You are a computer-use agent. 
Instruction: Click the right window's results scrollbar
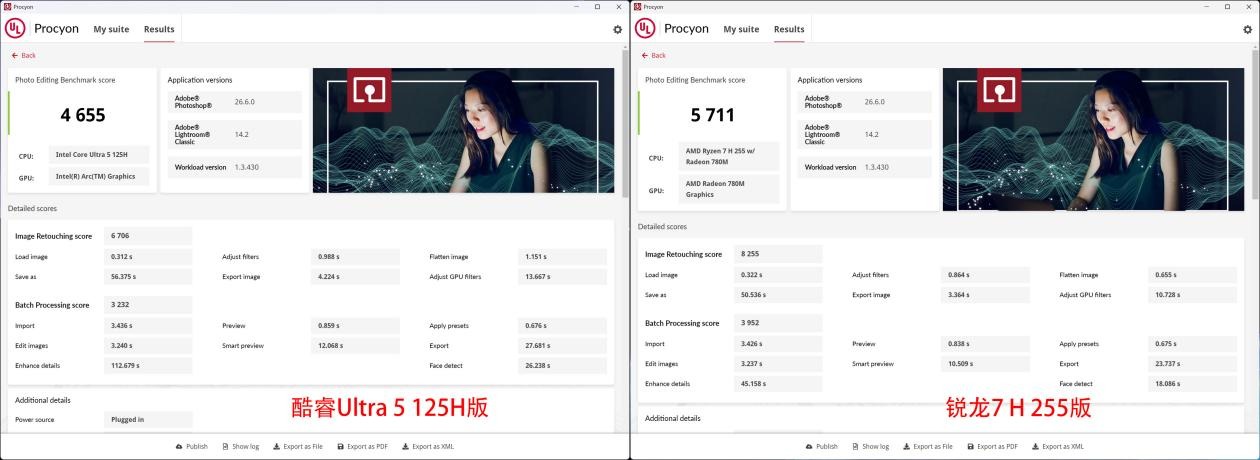point(1255,127)
